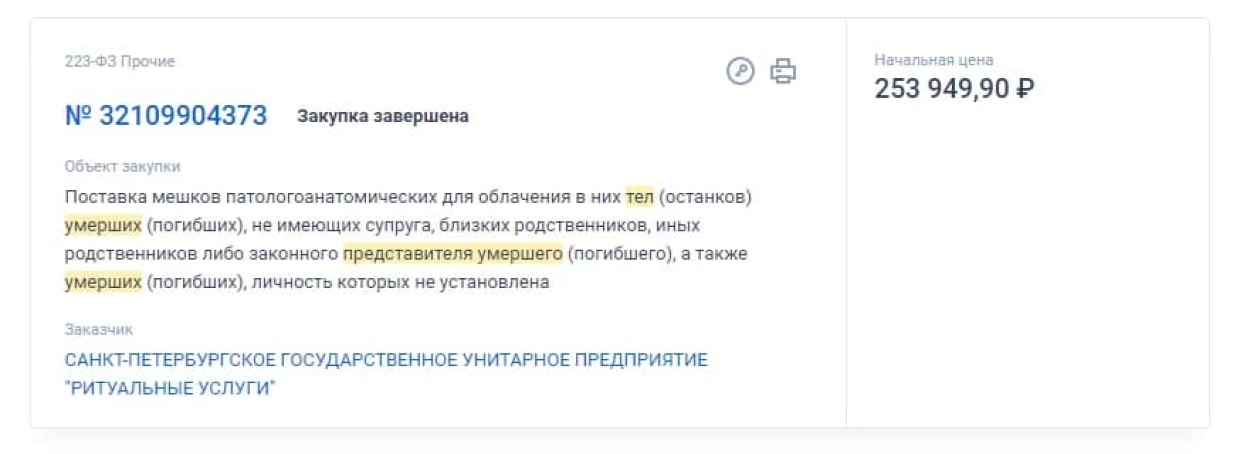Click the "223-ФЗ Прочие" law label

[x=120, y=62]
